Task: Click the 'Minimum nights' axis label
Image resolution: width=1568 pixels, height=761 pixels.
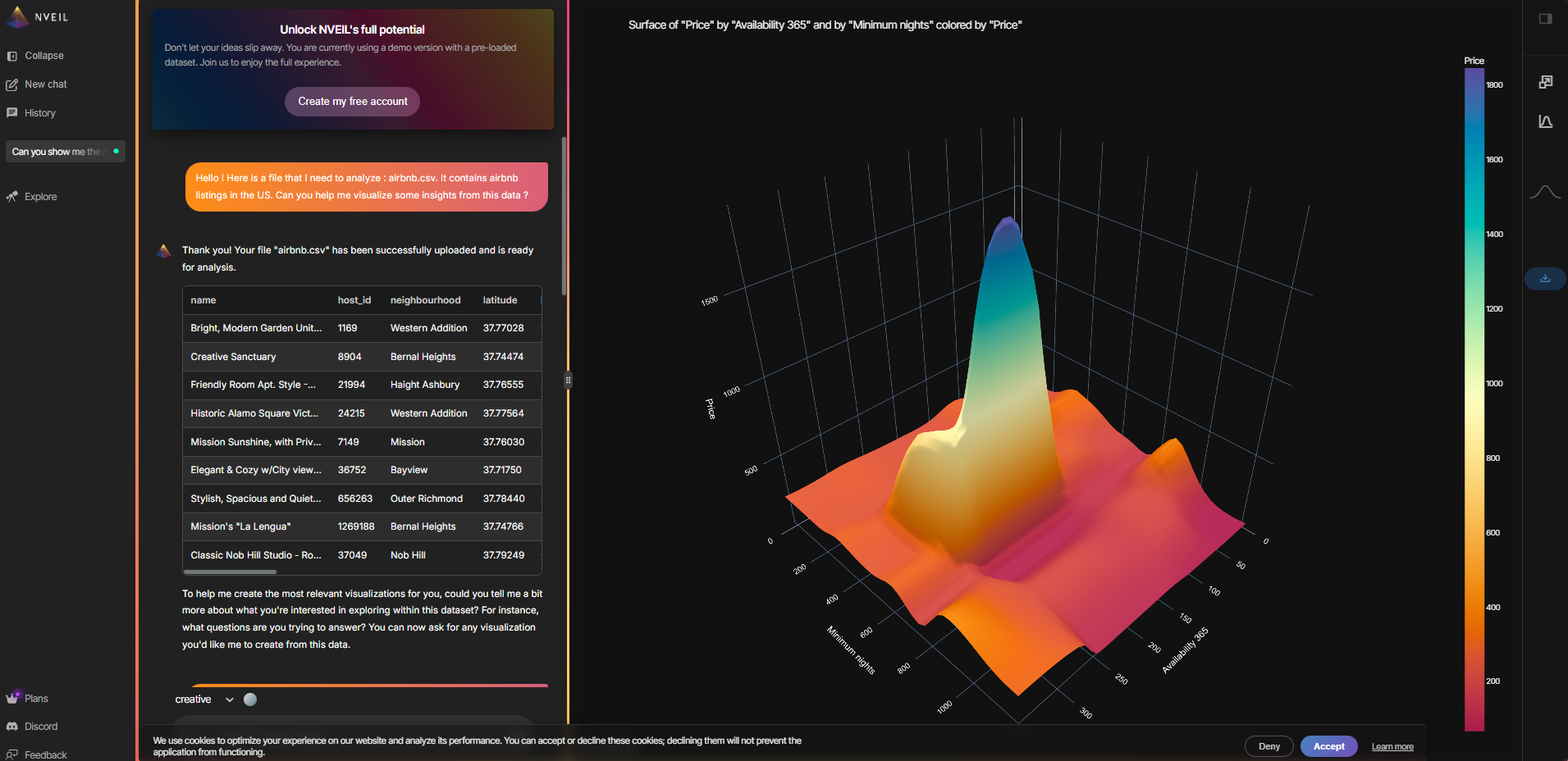Action: 851,650
